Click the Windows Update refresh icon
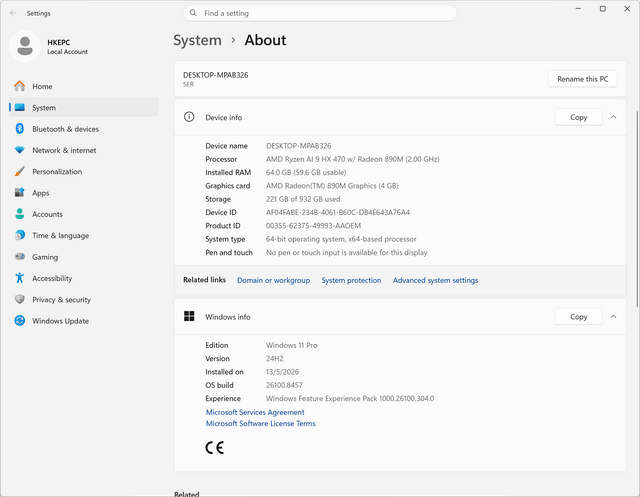 tap(20, 321)
